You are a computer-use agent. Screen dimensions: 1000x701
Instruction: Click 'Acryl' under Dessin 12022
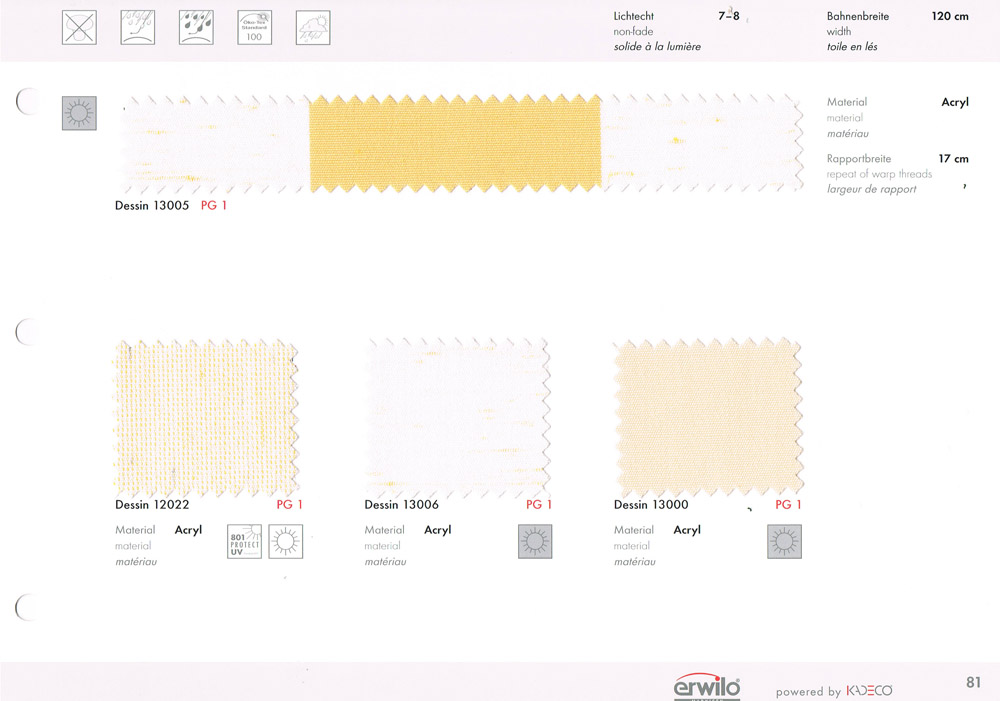188,530
